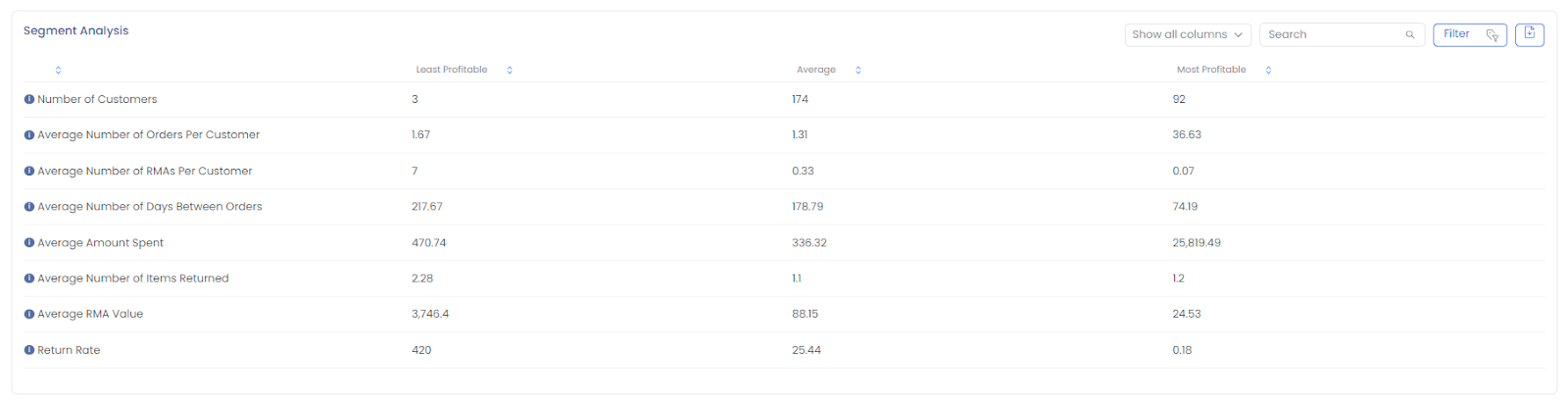Sort the first unnamed metric column

point(58,70)
